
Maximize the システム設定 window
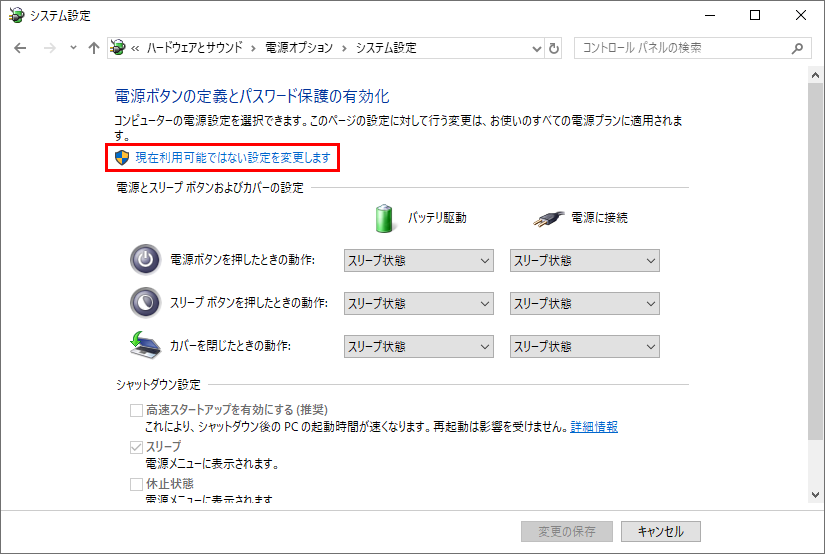point(755,15)
